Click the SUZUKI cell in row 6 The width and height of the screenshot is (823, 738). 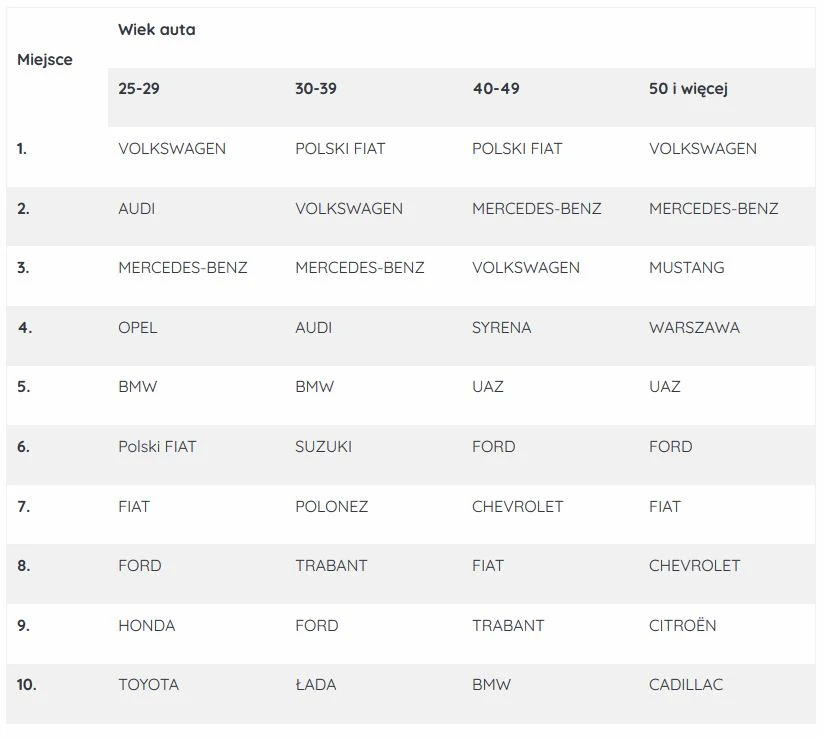(x=323, y=447)
